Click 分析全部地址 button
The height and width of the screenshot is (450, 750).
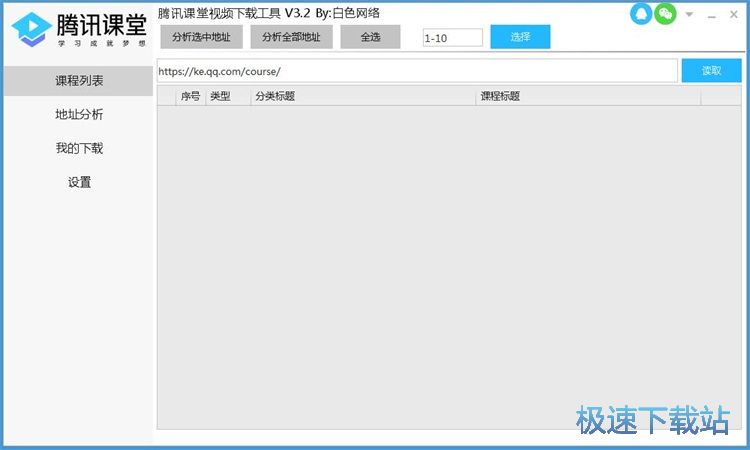[x=291, y=37]
